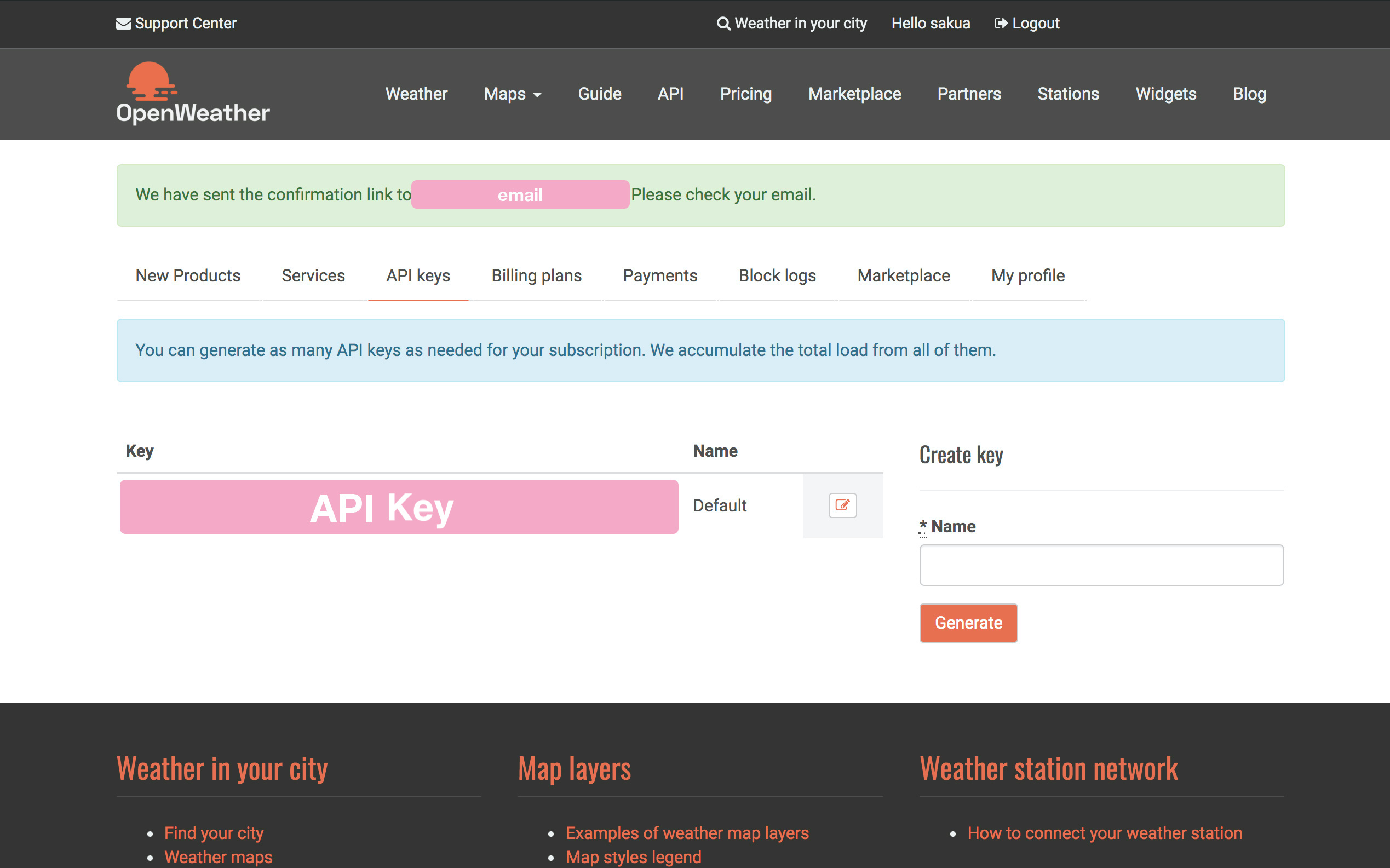This screenshot has width=1390, height=868.
Task: Click the pink API Key cell
Action: pos(399,507)
